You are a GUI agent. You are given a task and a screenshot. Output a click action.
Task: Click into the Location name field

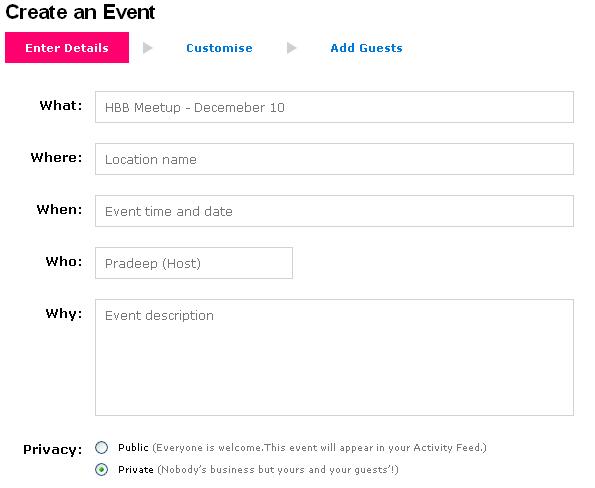tap(334, 159)
